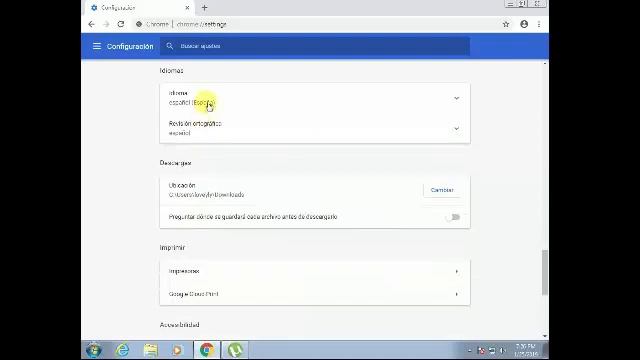
Task: Click the Idiomas section heading text
Action: pyautogui.click(x=171, y=71)
